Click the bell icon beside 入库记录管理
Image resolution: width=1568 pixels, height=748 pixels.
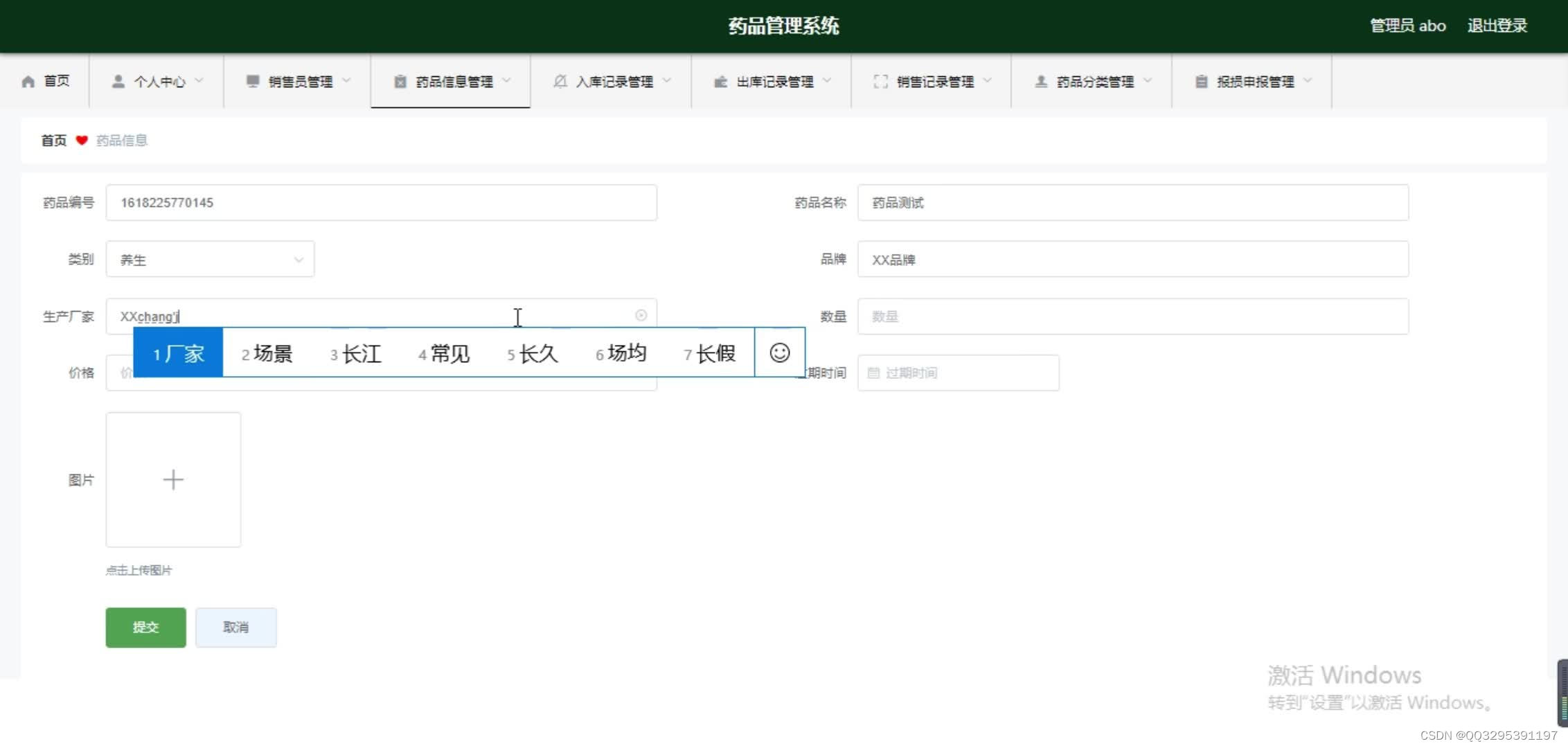tap(560, 82)
